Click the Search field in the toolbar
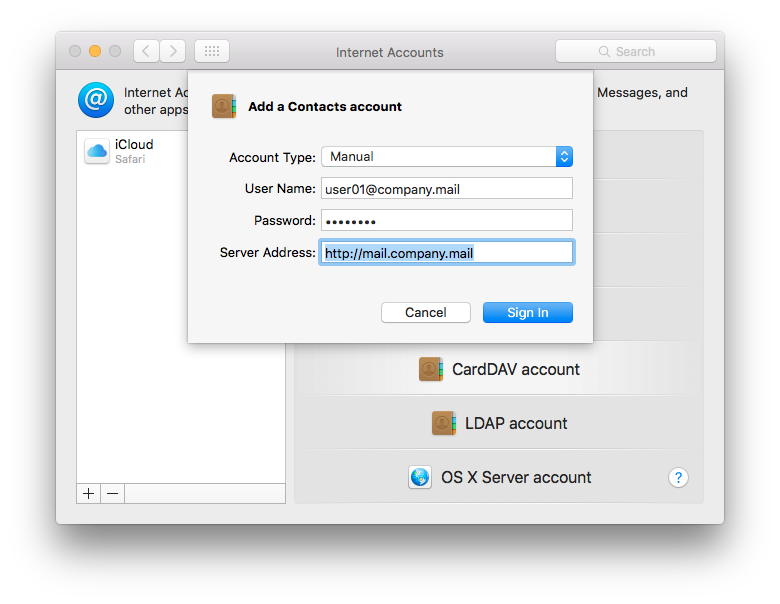Image resolution: width=780 pixels, height=604 pixels. tap(636, 51)
